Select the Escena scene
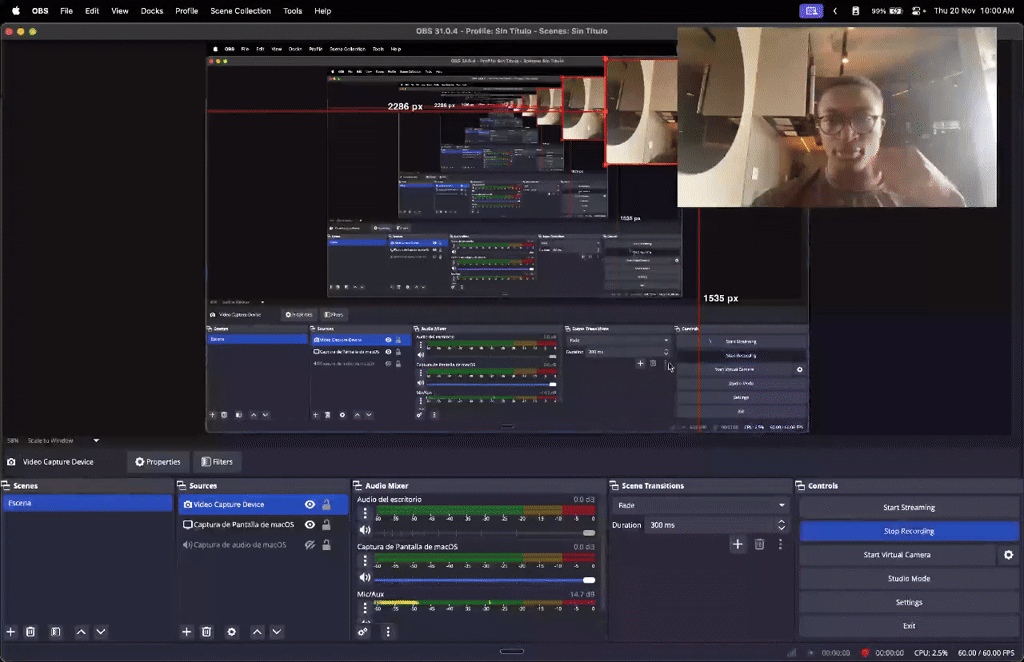 pos(88,503)
